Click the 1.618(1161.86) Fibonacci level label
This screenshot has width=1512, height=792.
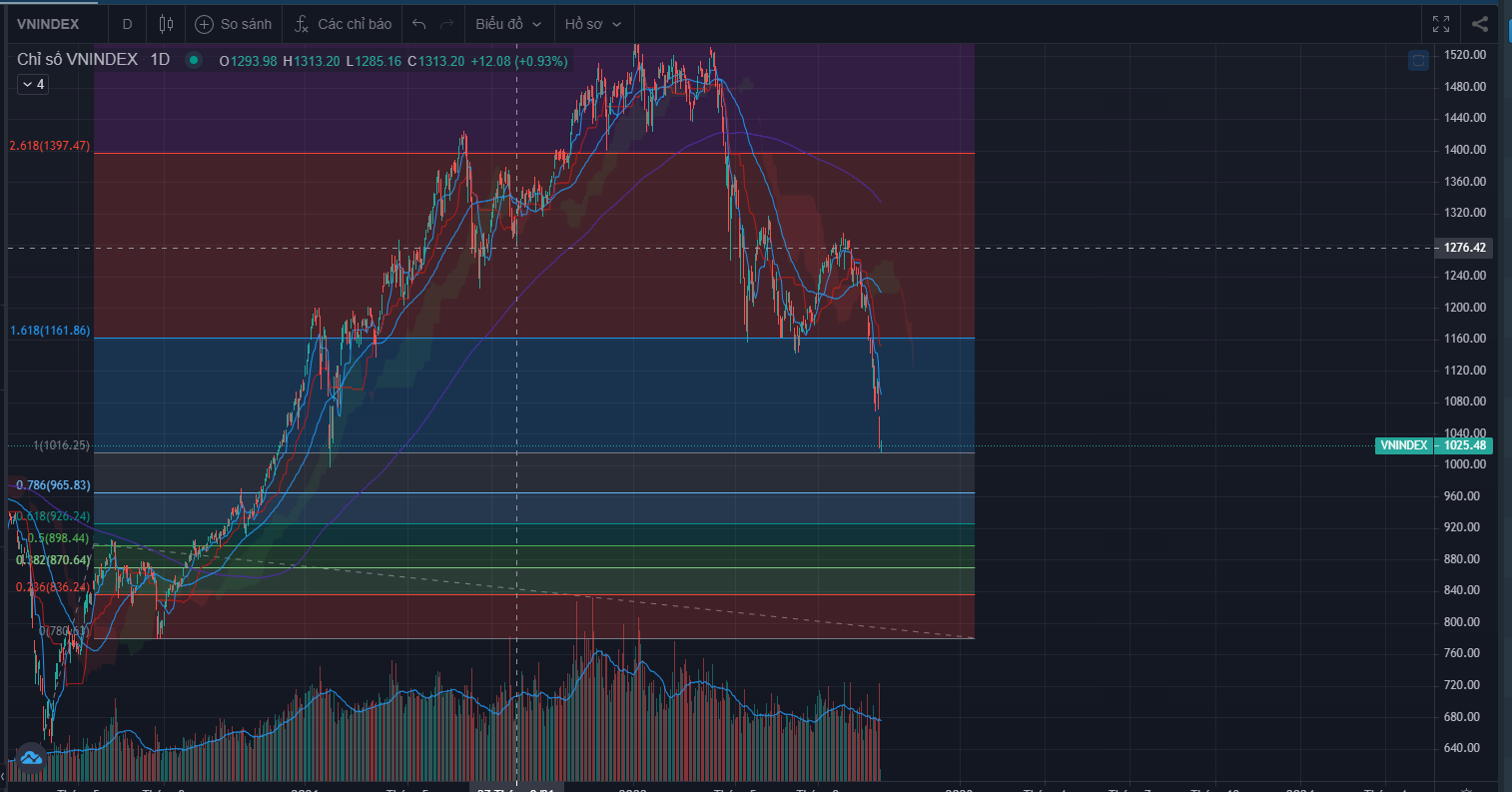(50, 331)
